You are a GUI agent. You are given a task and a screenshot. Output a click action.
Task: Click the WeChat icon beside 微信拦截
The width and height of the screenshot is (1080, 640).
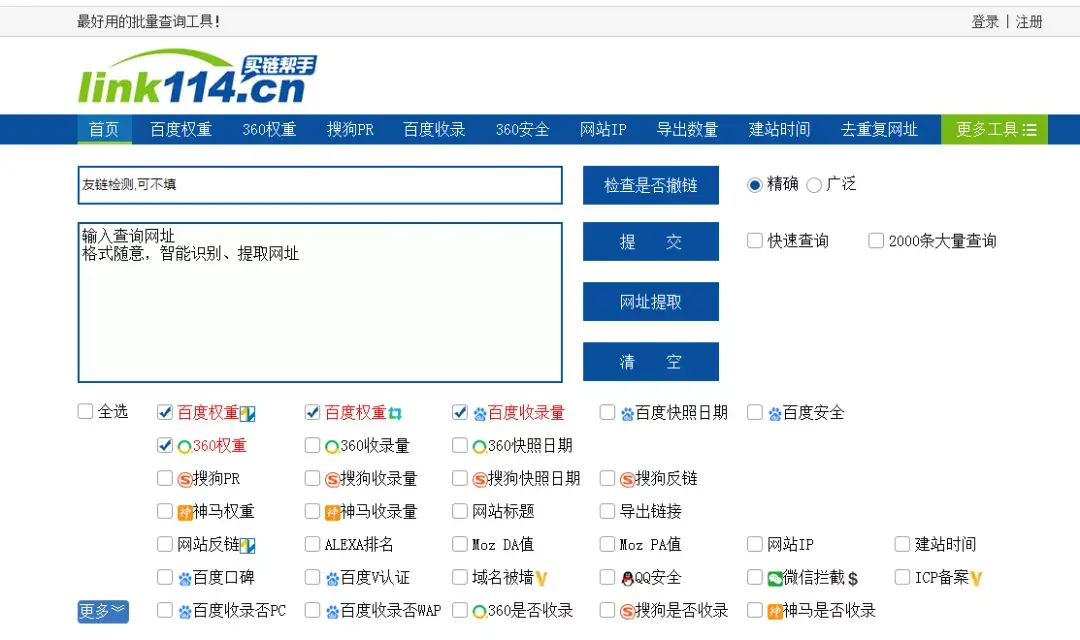pyautogui.click(x=775, y=579)
